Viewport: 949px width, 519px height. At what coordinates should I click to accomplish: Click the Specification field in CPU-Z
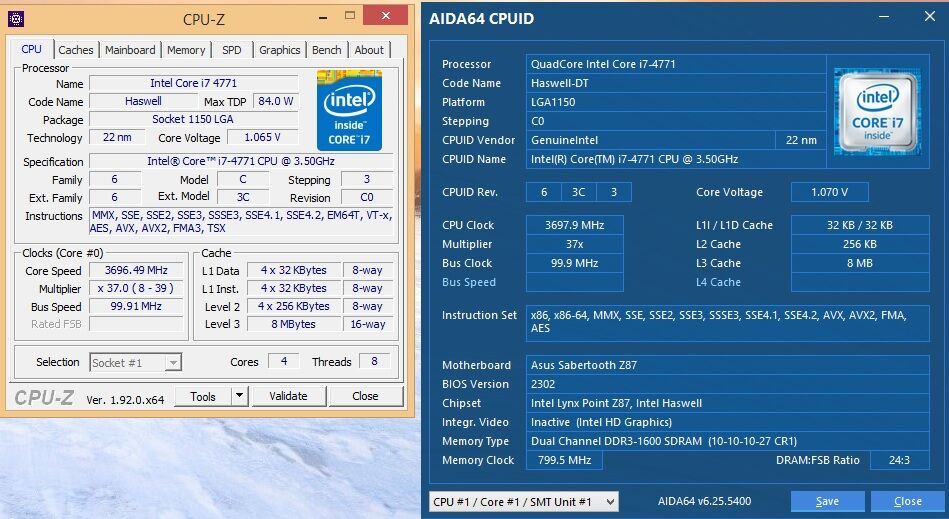(241, 162)
